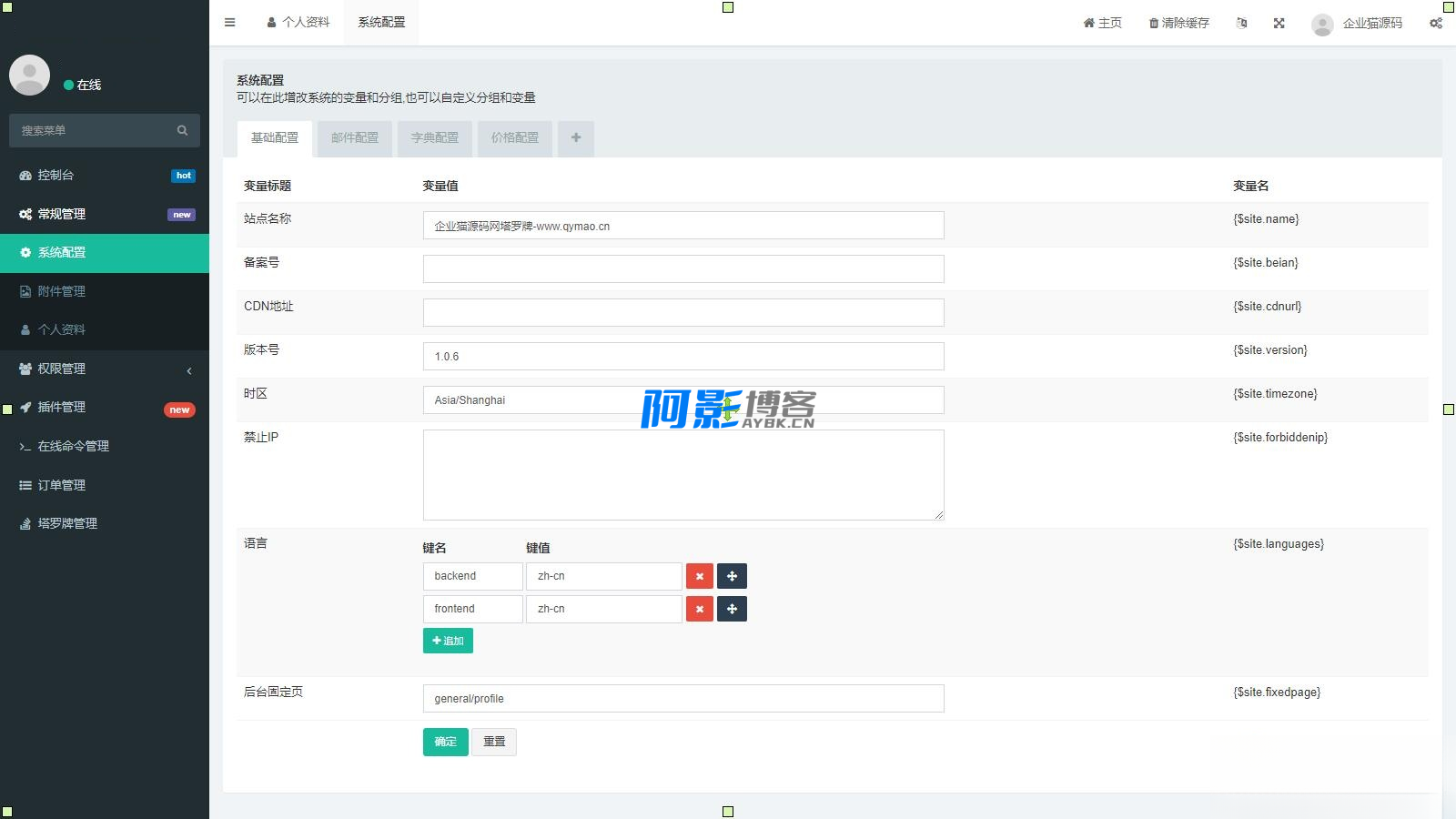
Task: Open 权限管理 in the sidebar
Action: [105, 369]
